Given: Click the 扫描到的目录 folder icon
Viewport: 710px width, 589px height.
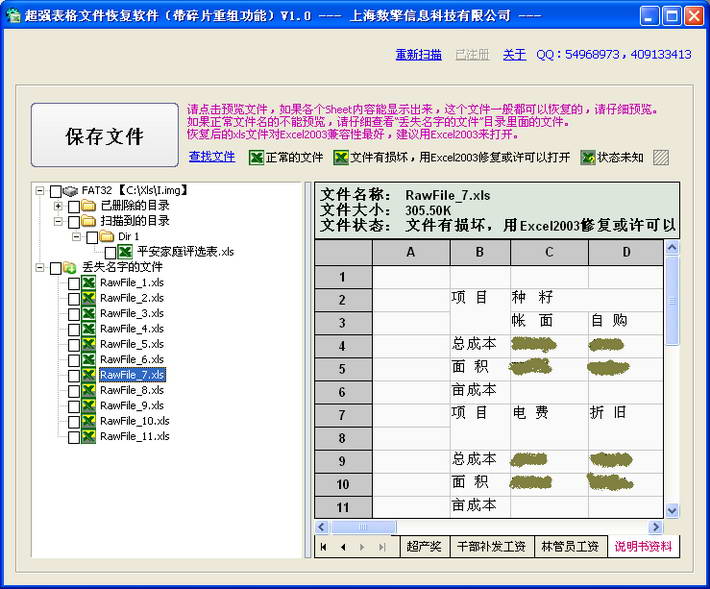Looking at the screenshot, I should [88, 221].
